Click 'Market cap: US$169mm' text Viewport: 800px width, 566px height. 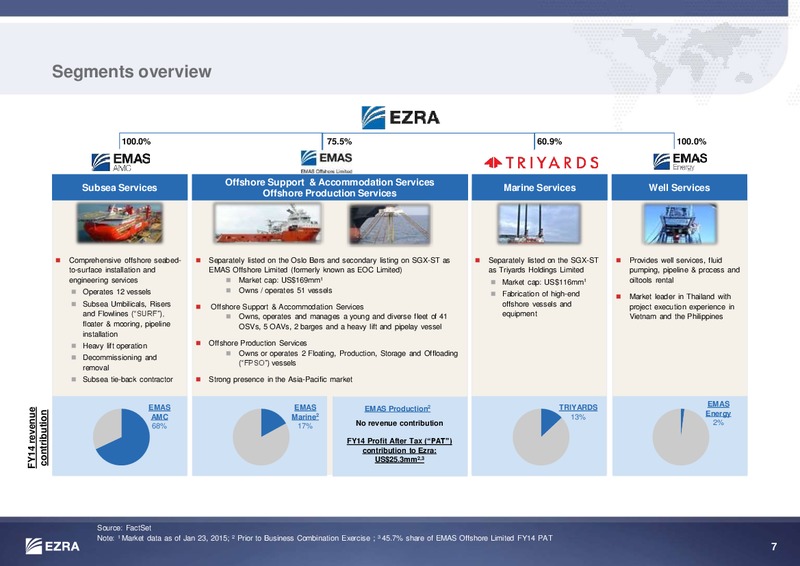click(280, 280)
